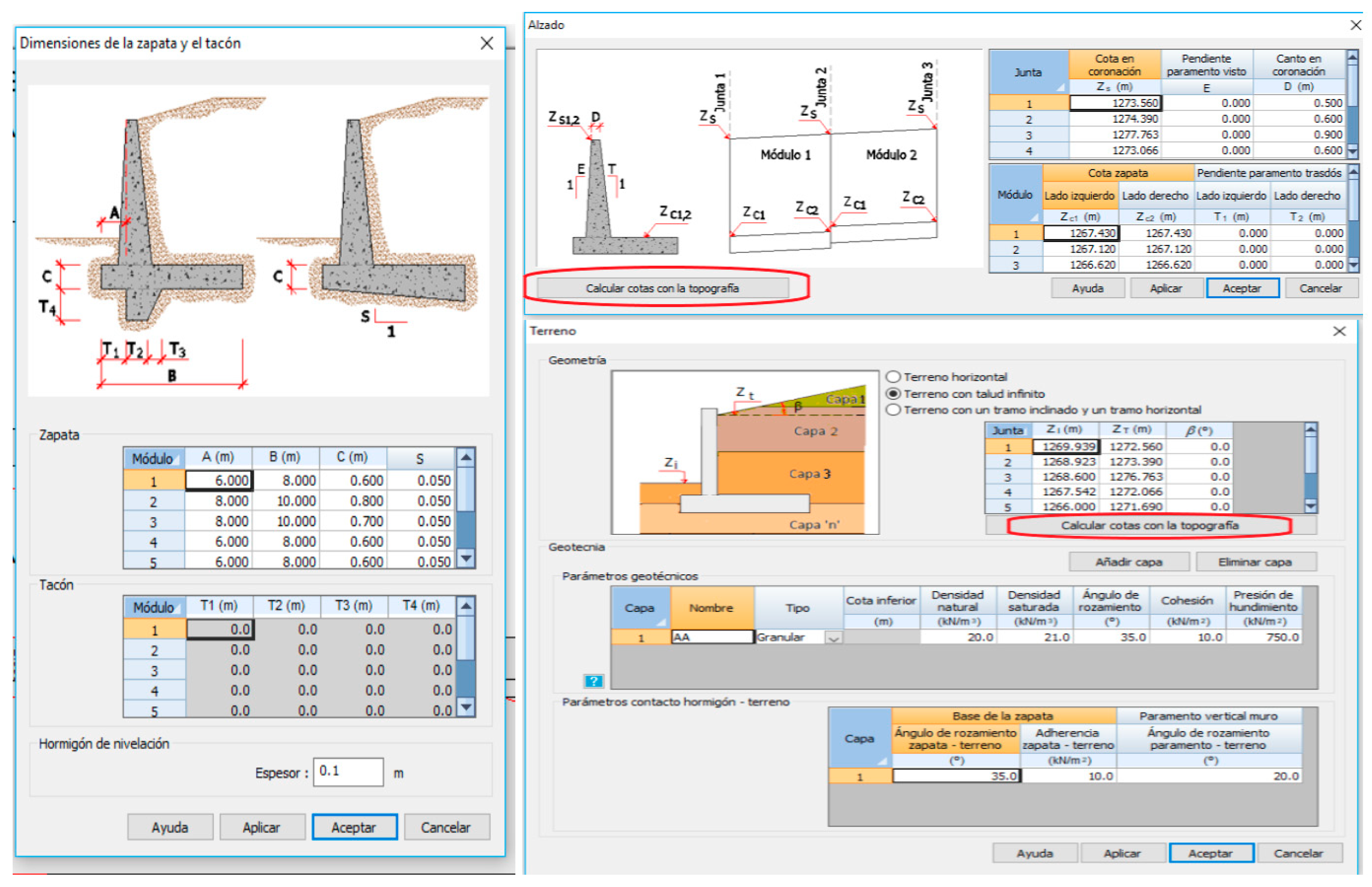Image resolution: width=1372 pixels, height=887 pixels.
Task: Close the Terreno dialog window
Action: (x=1339, y=331)
